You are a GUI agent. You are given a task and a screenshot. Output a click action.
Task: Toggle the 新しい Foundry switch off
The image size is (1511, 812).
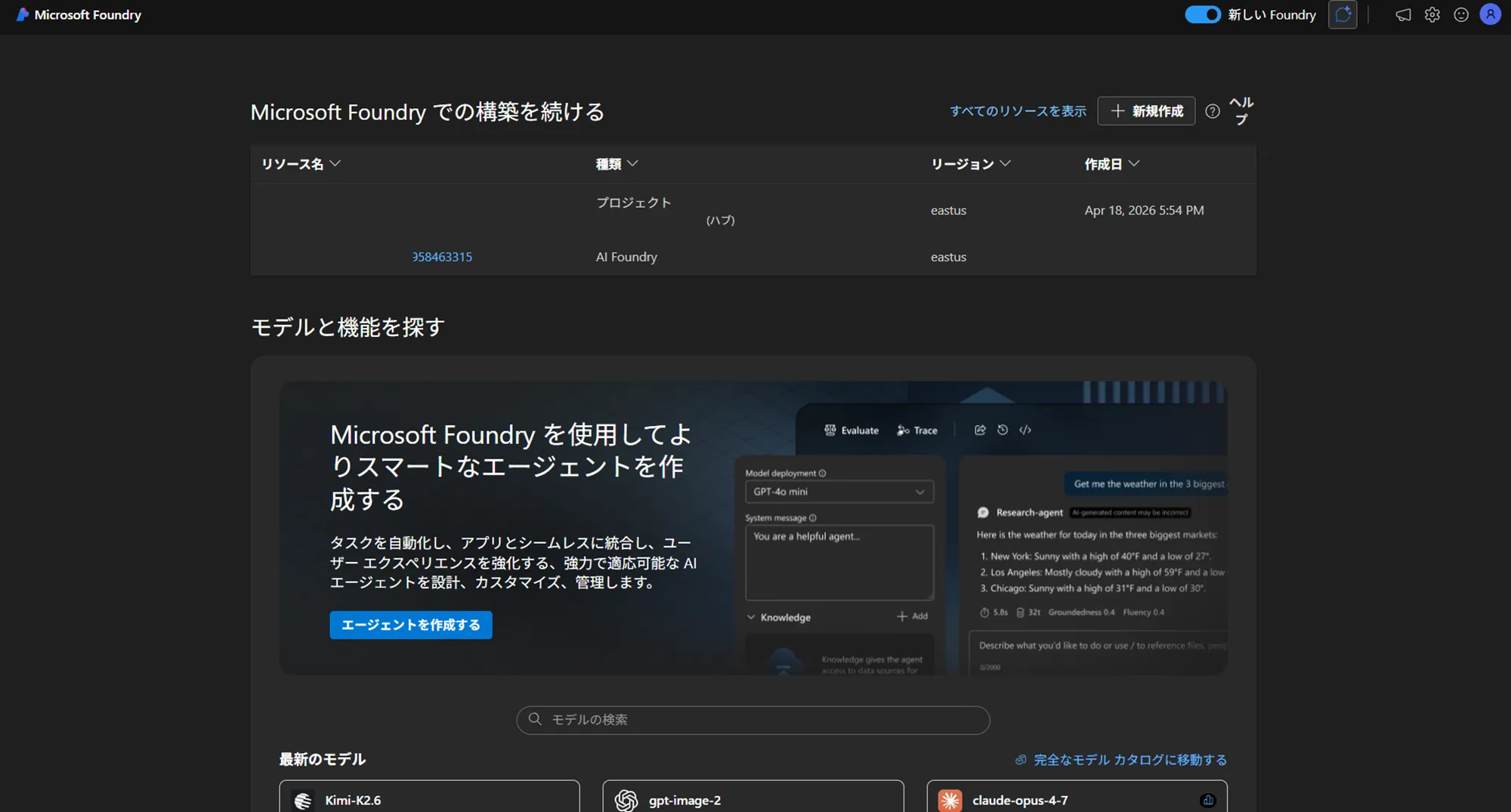coord(1202,14)
